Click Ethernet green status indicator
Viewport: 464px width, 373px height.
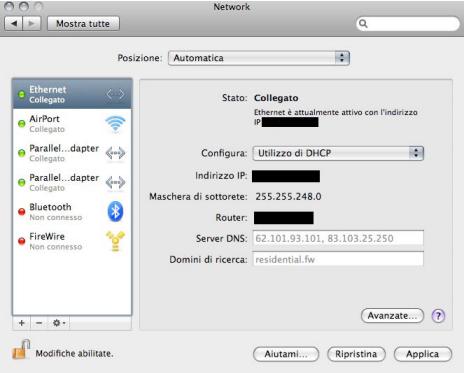coord(21,94)
